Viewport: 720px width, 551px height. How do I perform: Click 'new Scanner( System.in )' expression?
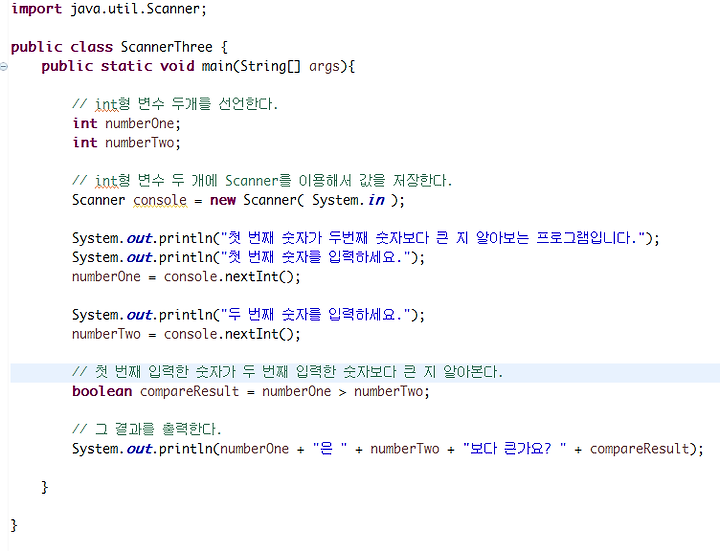point(306,200)
